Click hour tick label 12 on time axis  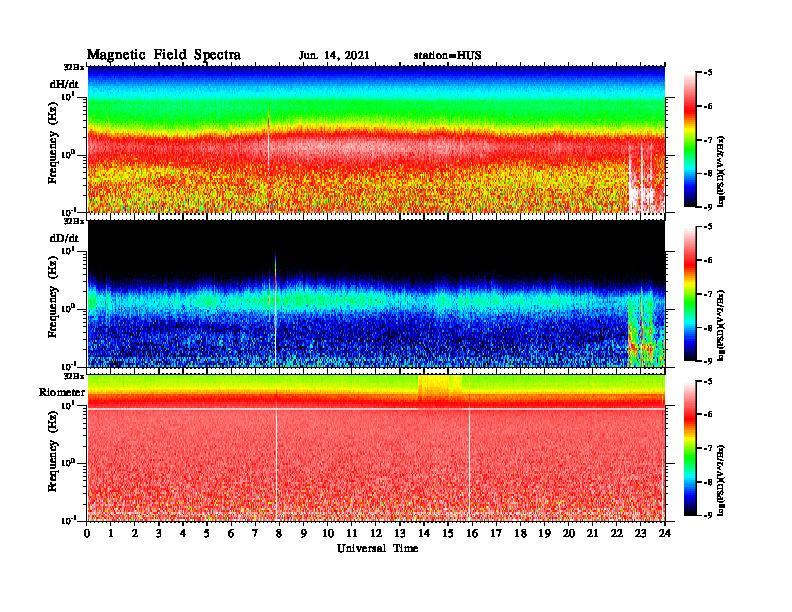click(x=376, y=534)
